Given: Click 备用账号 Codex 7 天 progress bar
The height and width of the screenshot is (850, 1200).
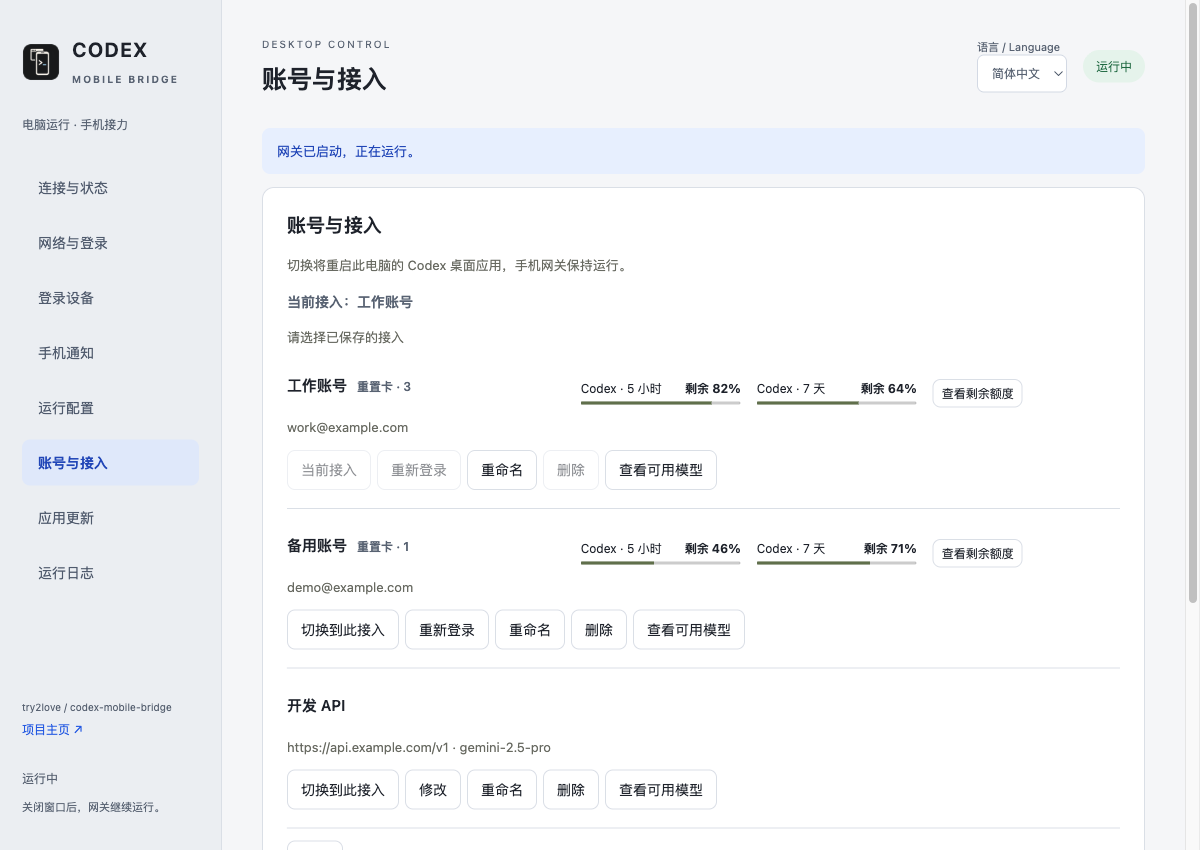Looking at the screenshot, I should coord(837,563).
